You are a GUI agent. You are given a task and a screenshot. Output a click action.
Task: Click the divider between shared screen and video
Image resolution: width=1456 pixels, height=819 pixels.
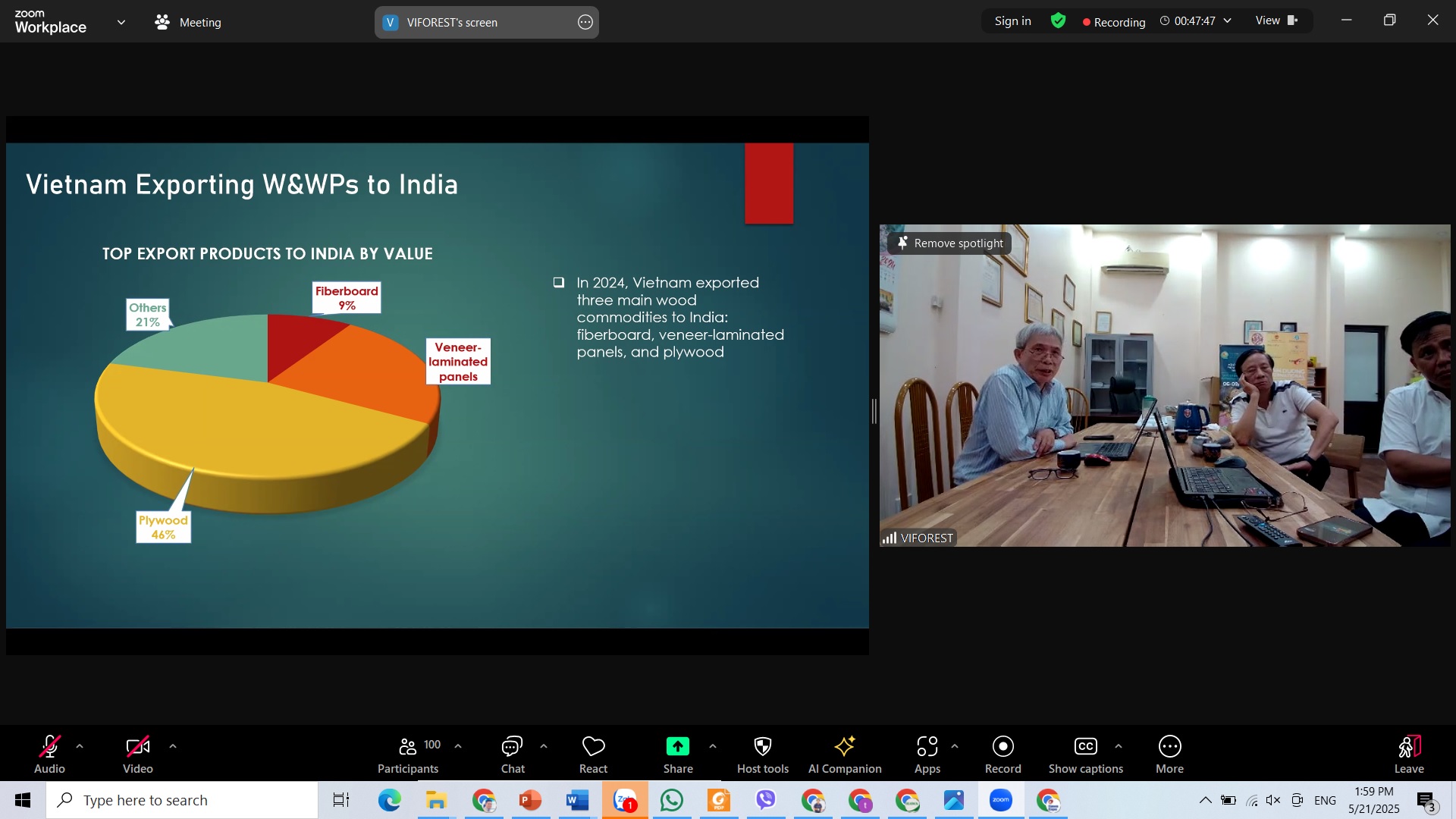pos(874,411)
